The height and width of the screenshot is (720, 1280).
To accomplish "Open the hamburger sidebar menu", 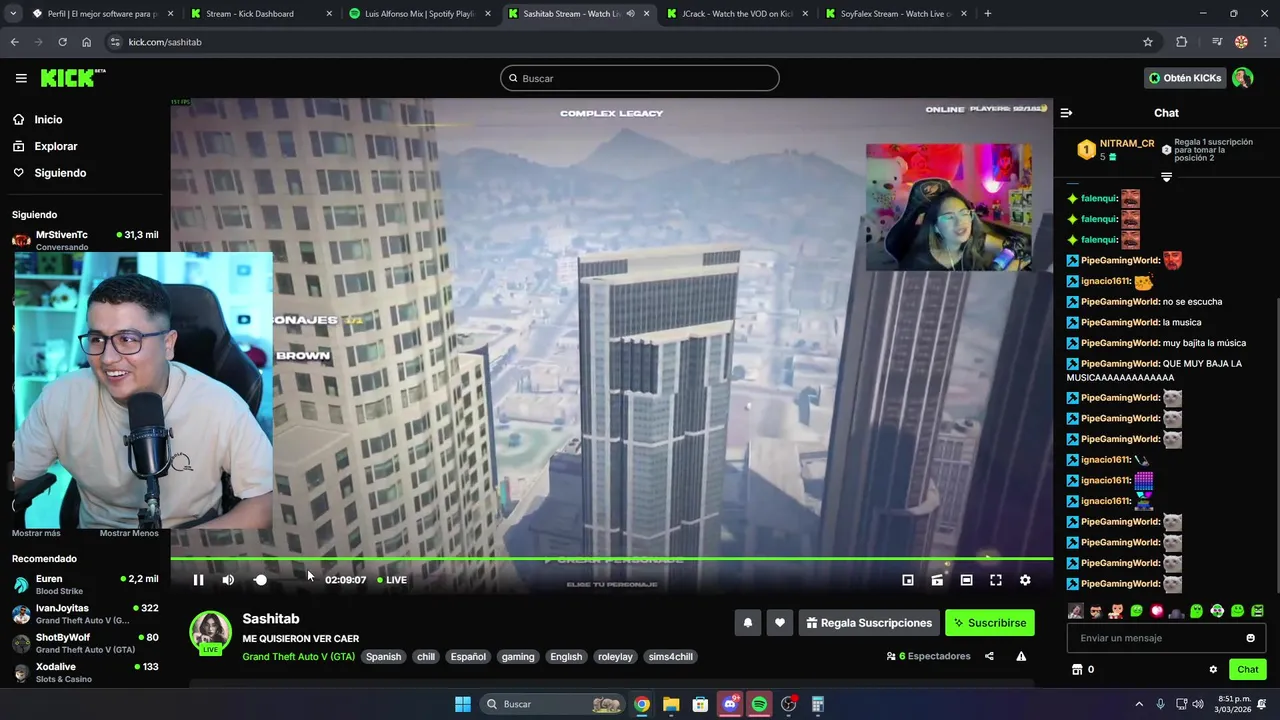I will click(21, 78).
